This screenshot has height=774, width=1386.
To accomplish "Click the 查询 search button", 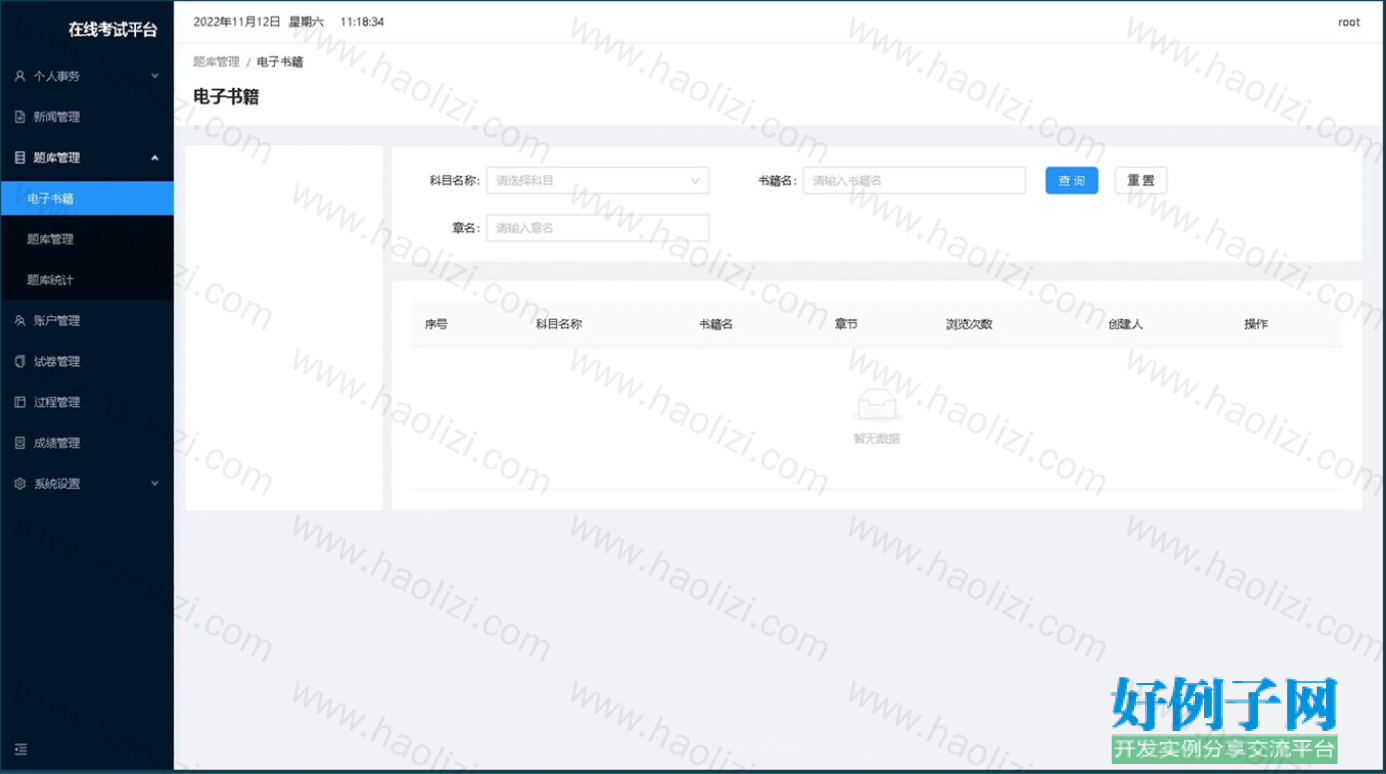I will 1072,181.
